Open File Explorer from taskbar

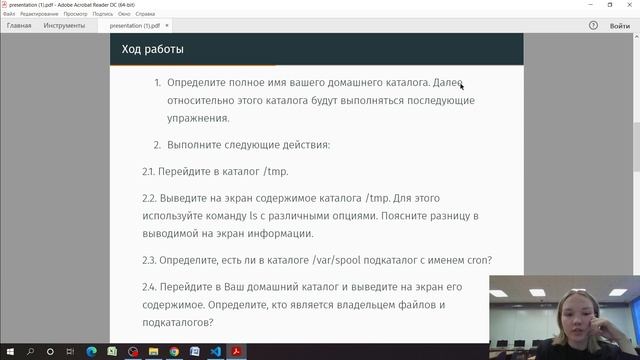coord(153,351)
